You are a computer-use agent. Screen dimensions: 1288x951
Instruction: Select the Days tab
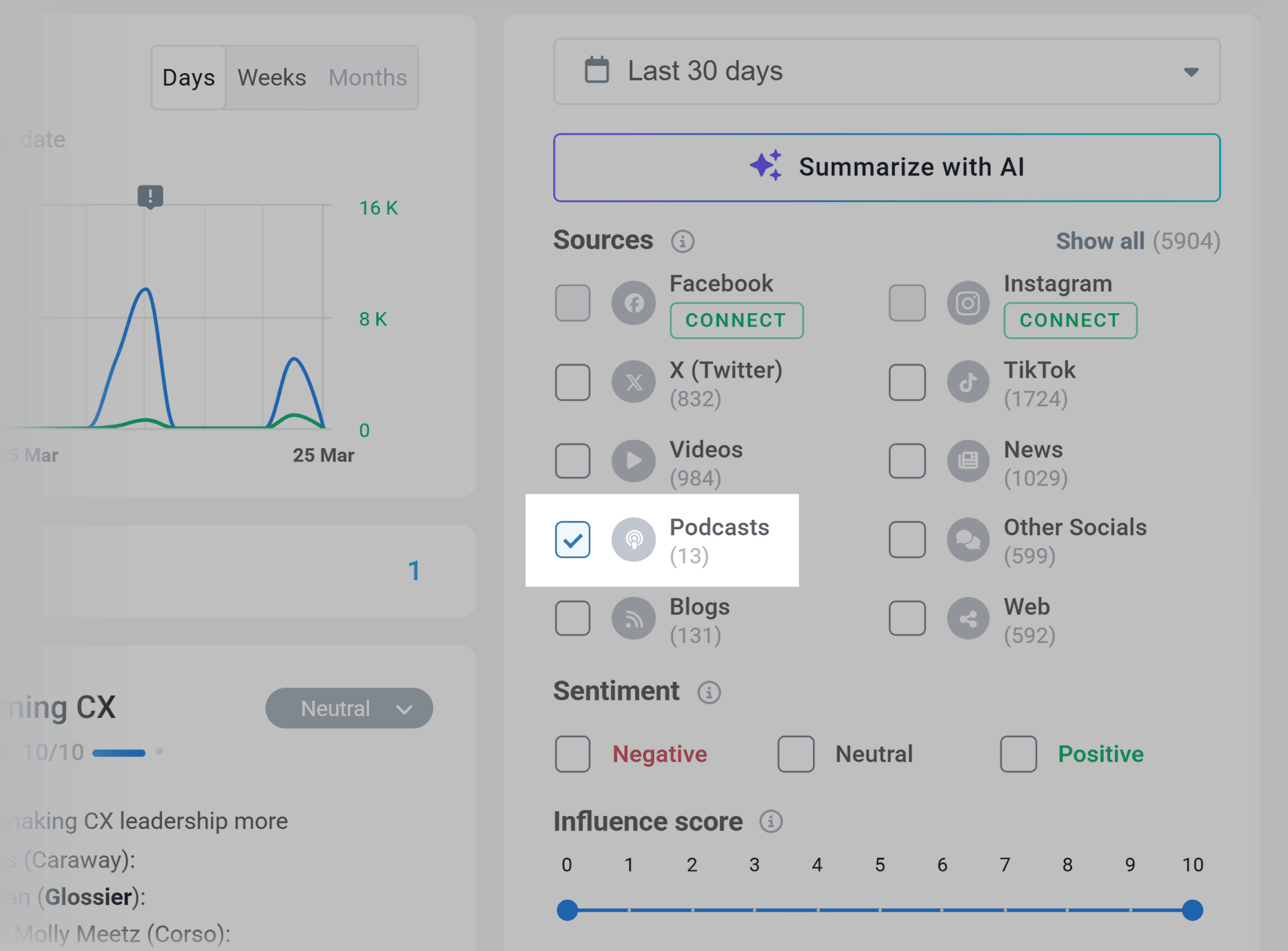coord(189,78)
